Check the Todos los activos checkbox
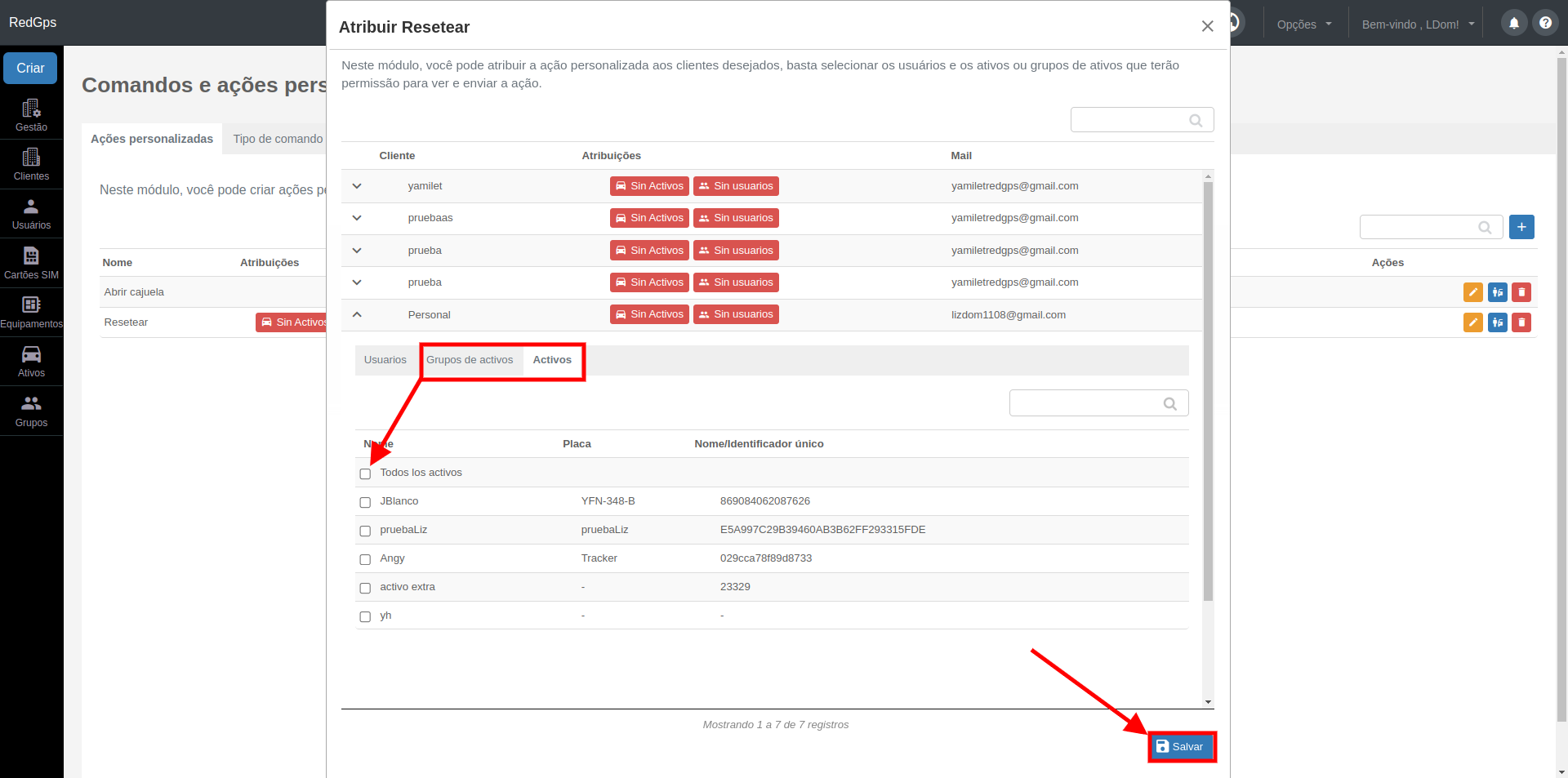 point(365,473)
